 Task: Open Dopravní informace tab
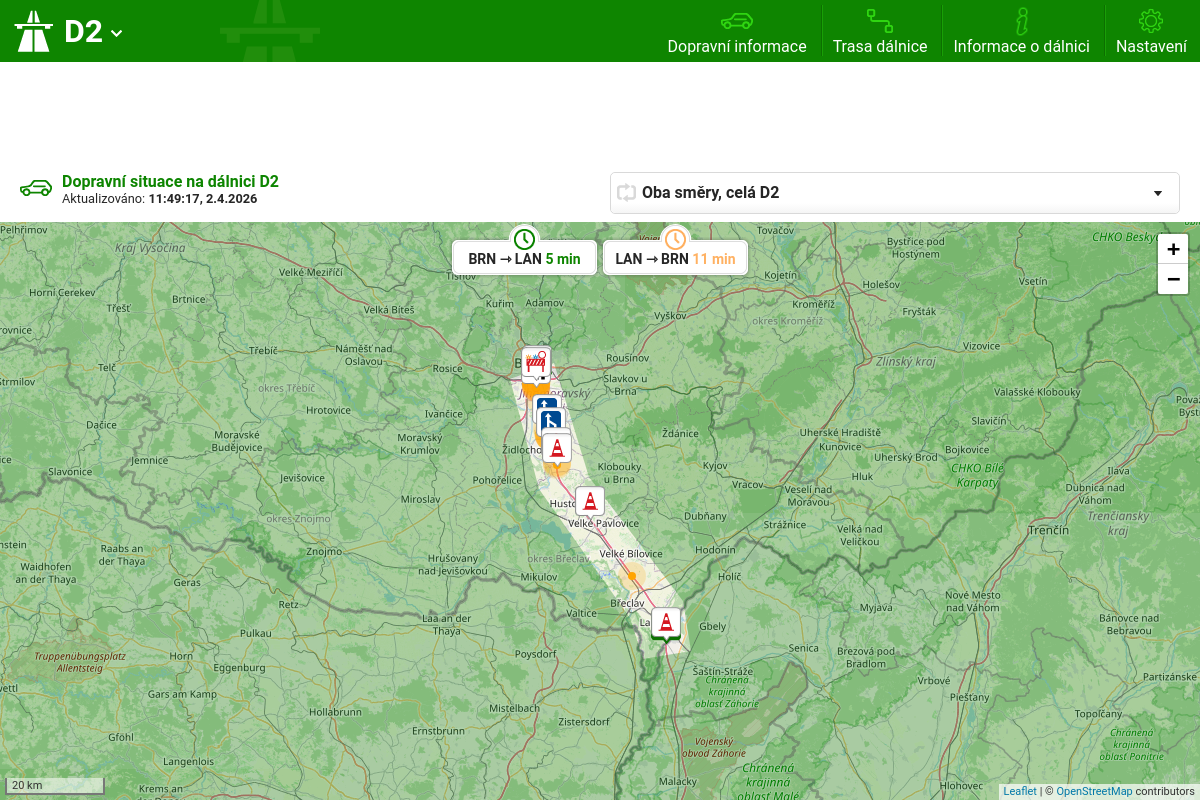(737, 32)
